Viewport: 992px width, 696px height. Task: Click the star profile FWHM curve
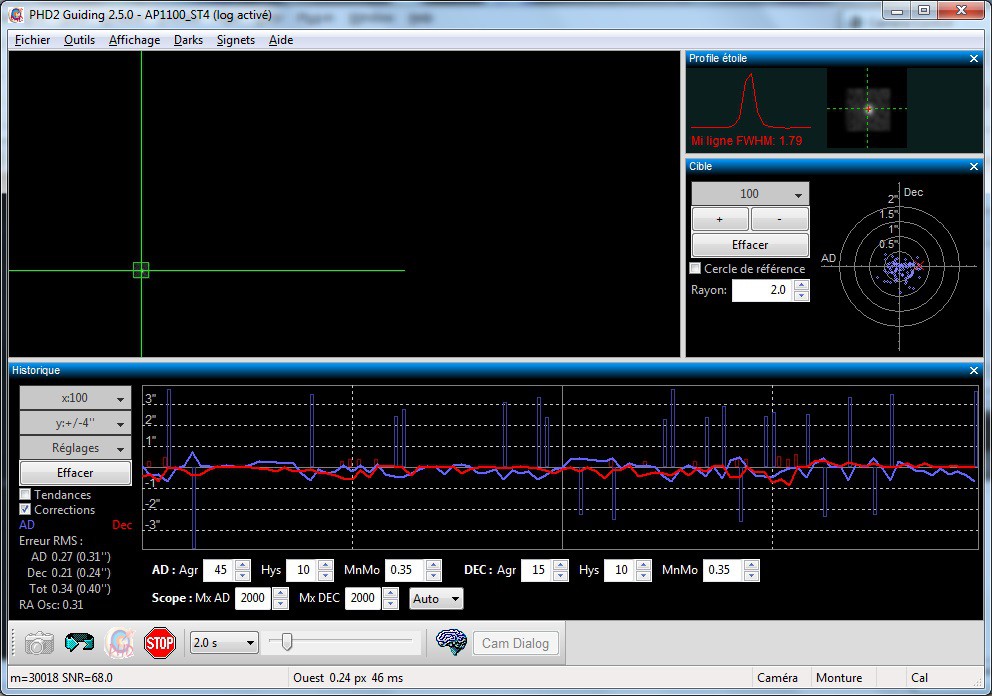[750, 101]
